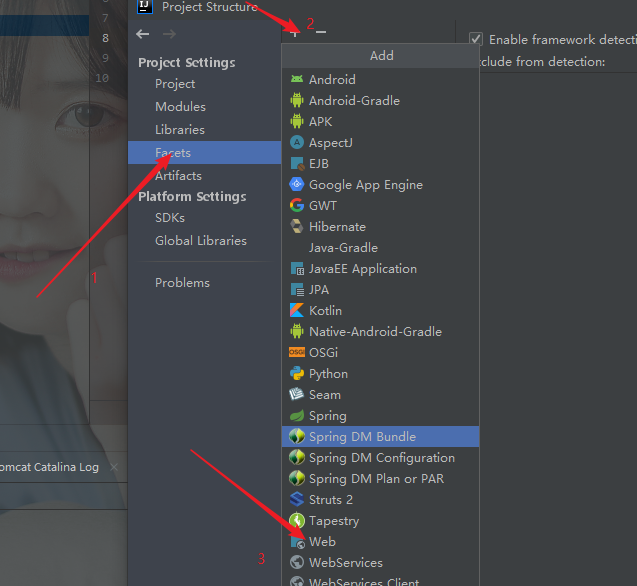Choose Hibernate from the Add menu
This screenshot has width=637, height=586.
pos(380,226)
